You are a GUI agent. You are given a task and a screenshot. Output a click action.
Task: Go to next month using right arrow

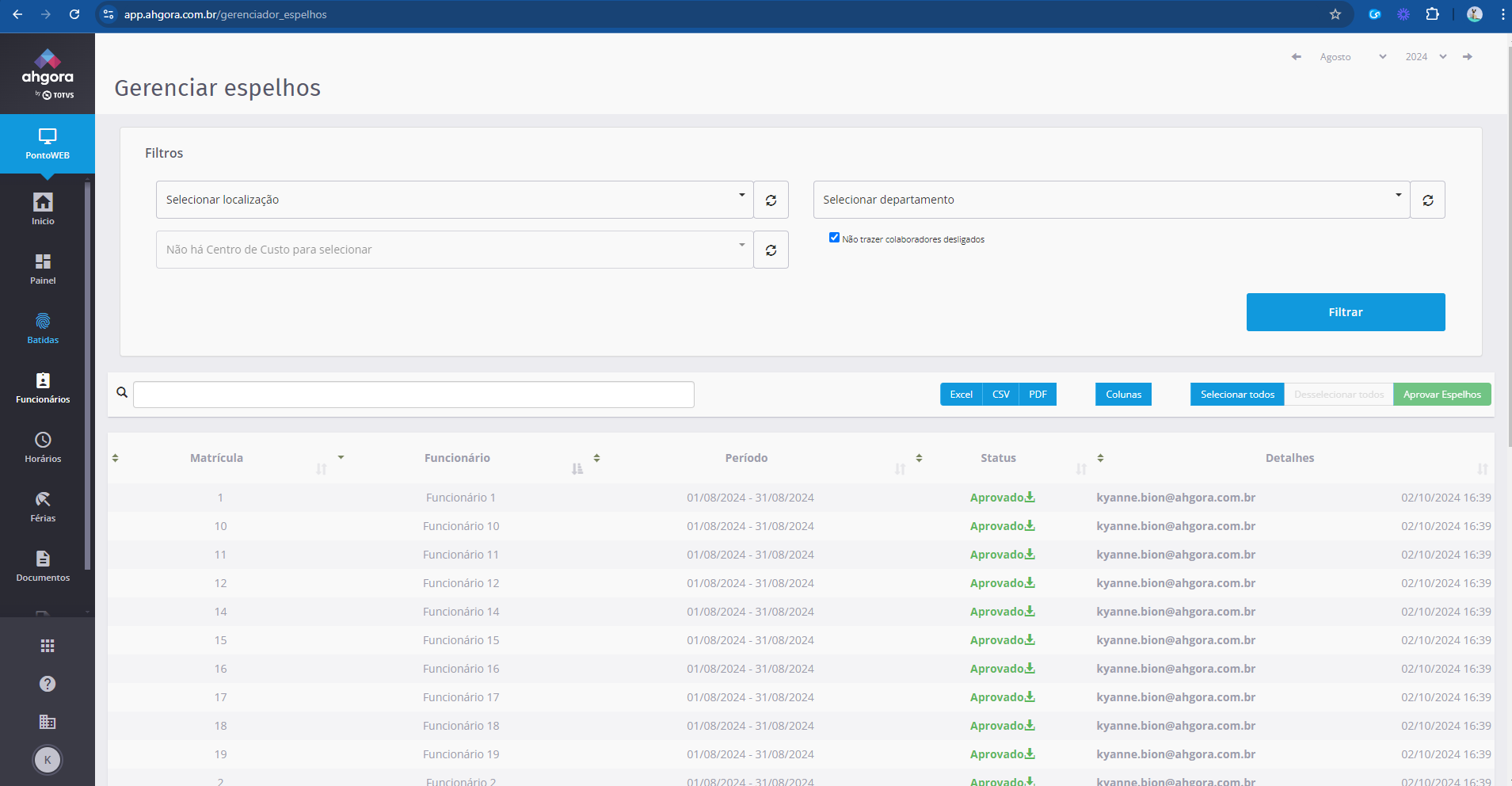(1468, 56)
